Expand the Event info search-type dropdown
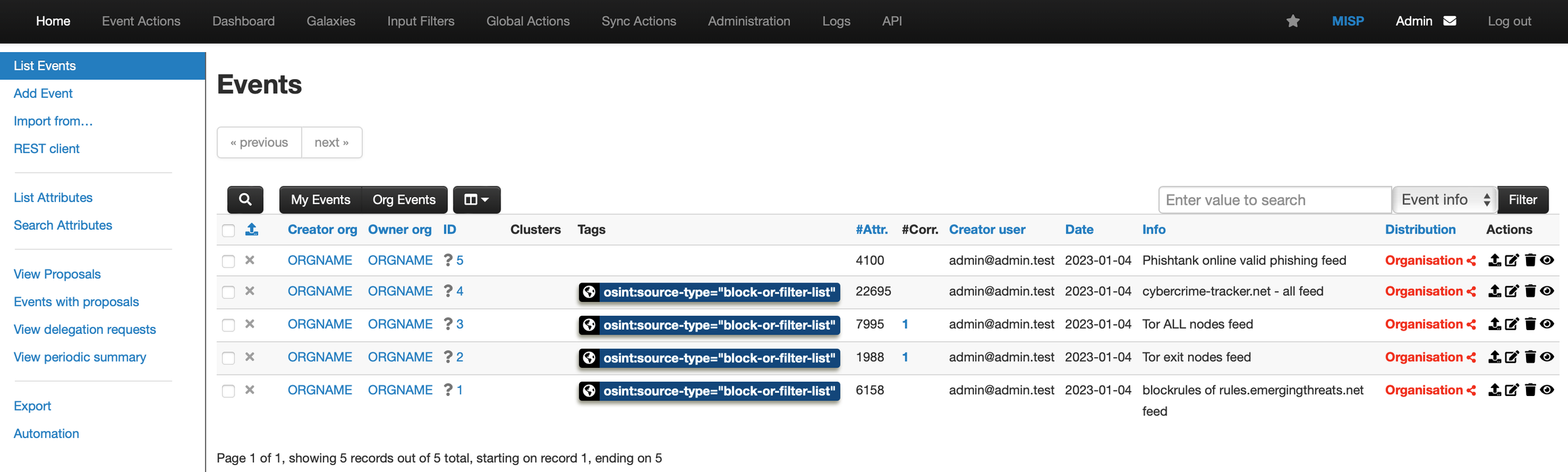 tap(1444, 200)
